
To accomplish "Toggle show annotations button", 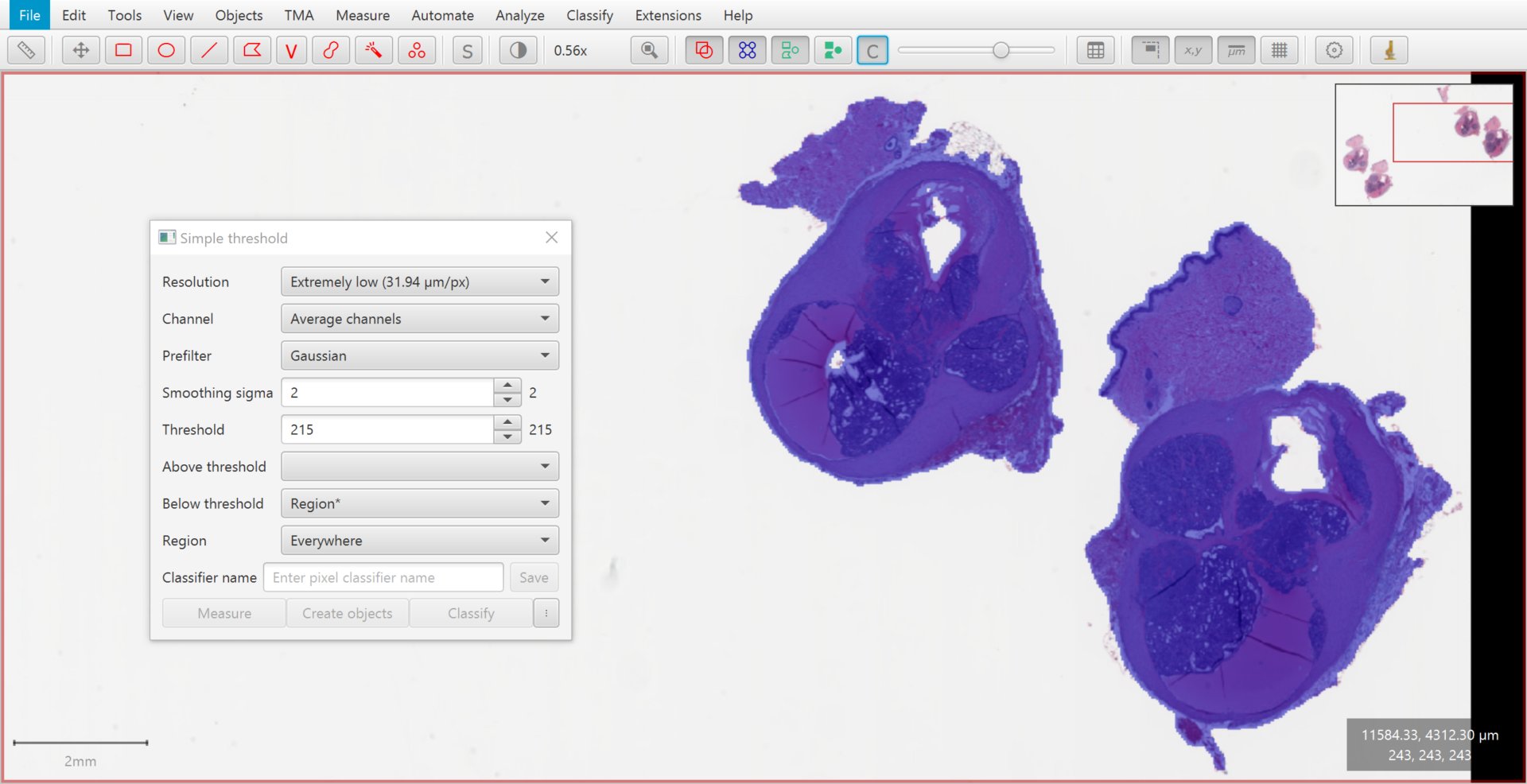I will click(x=704, y=50).
